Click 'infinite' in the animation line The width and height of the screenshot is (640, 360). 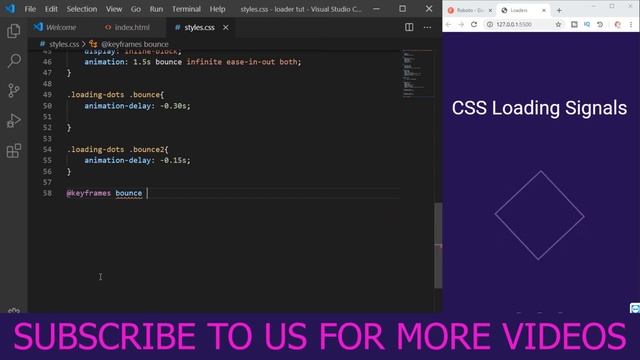tap(204, 62)
